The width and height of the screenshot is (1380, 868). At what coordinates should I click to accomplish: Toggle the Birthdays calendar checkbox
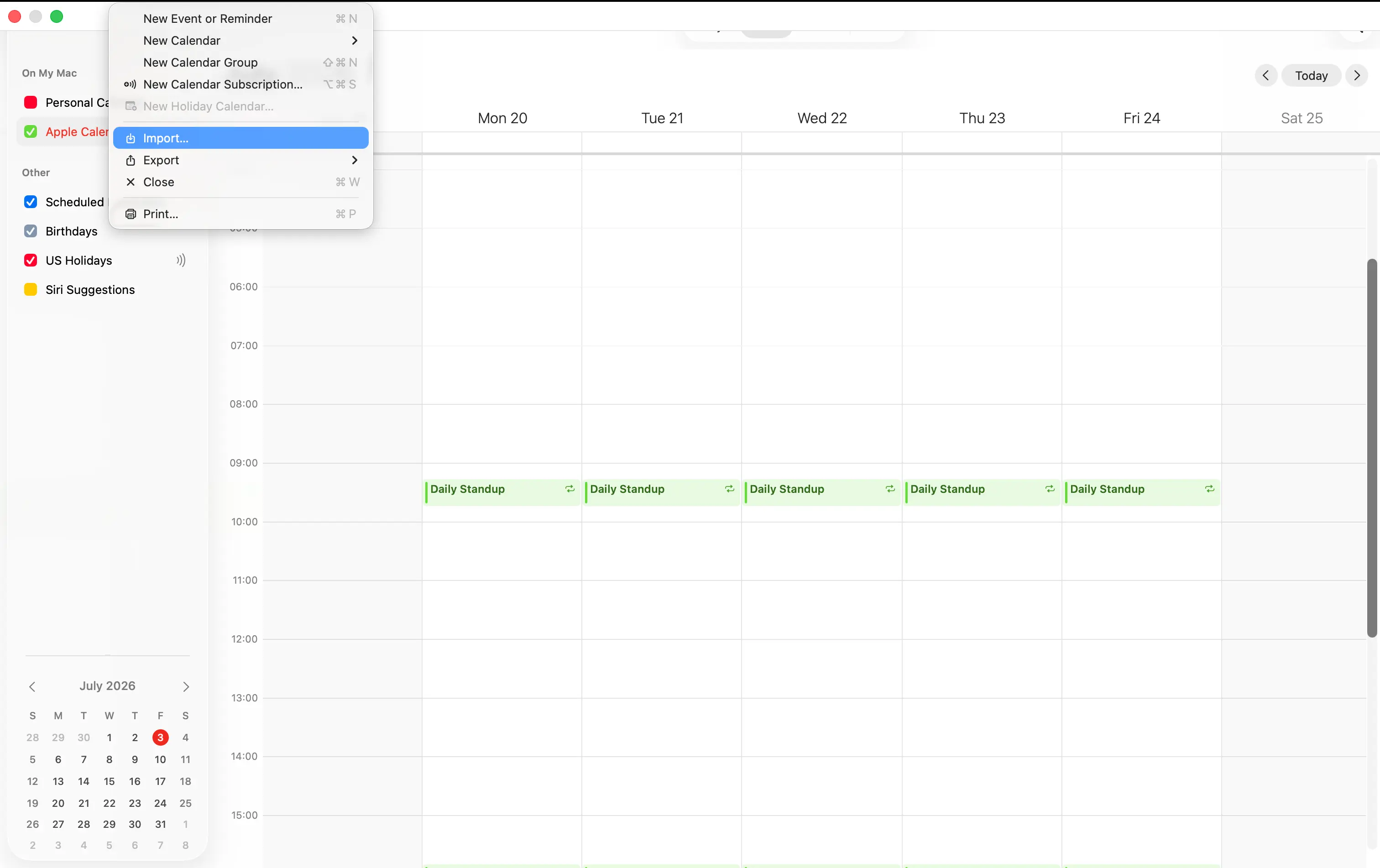click(x=31, y=231)
